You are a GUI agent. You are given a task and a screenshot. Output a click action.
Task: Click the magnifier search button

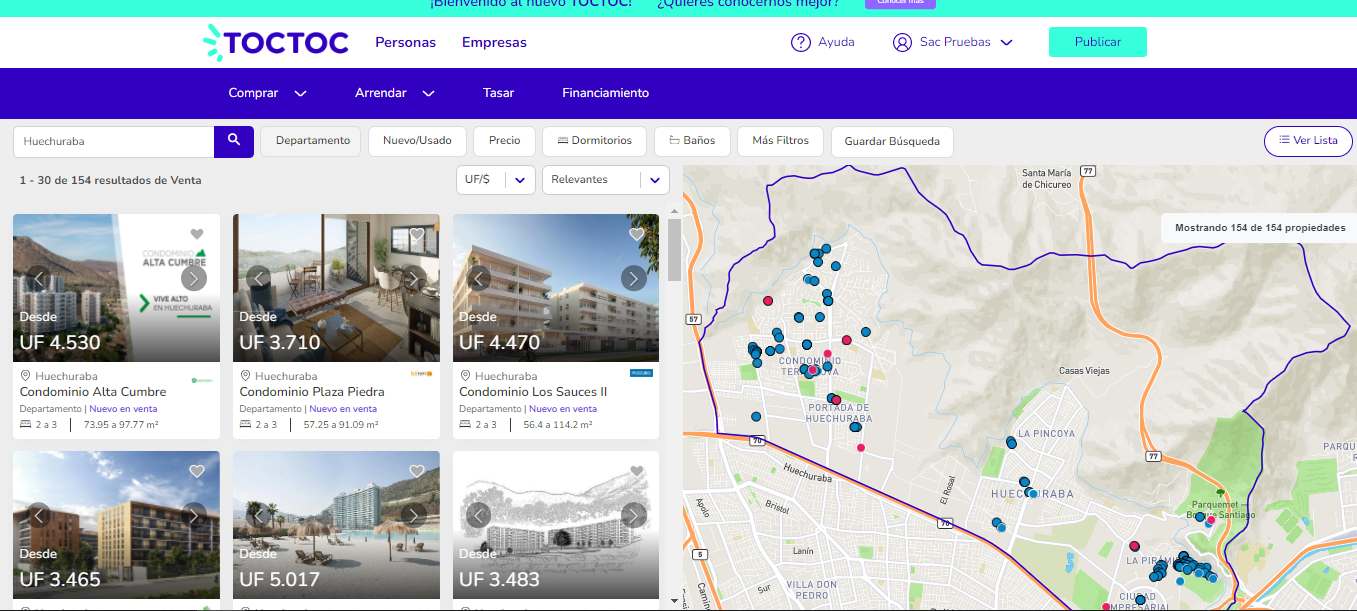(234, 141)
